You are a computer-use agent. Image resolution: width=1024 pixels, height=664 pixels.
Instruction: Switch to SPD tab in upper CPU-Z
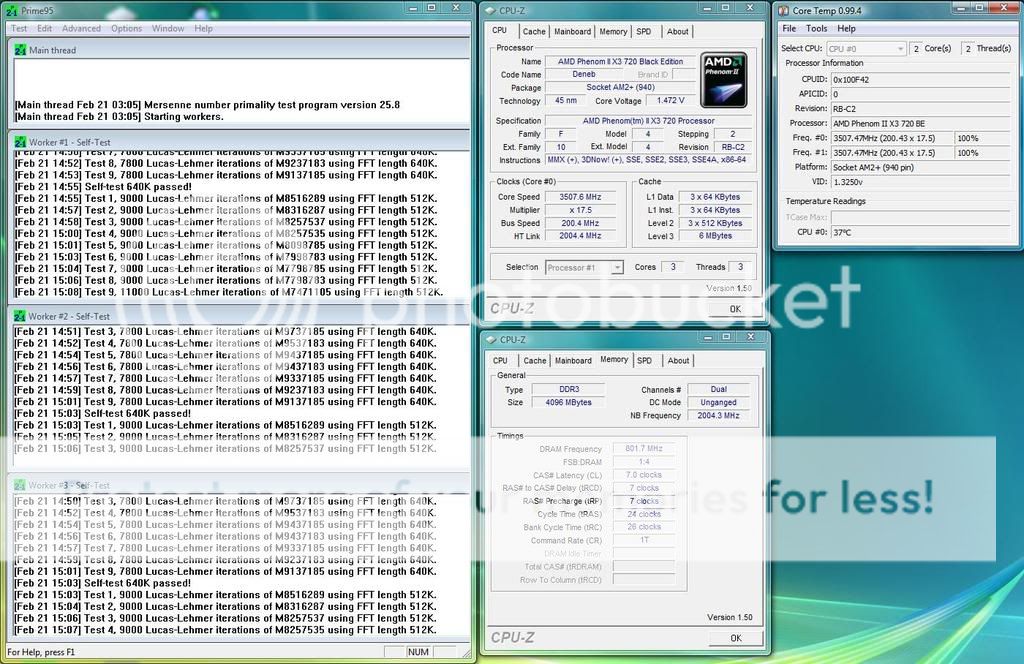click(x=644, y=31)
